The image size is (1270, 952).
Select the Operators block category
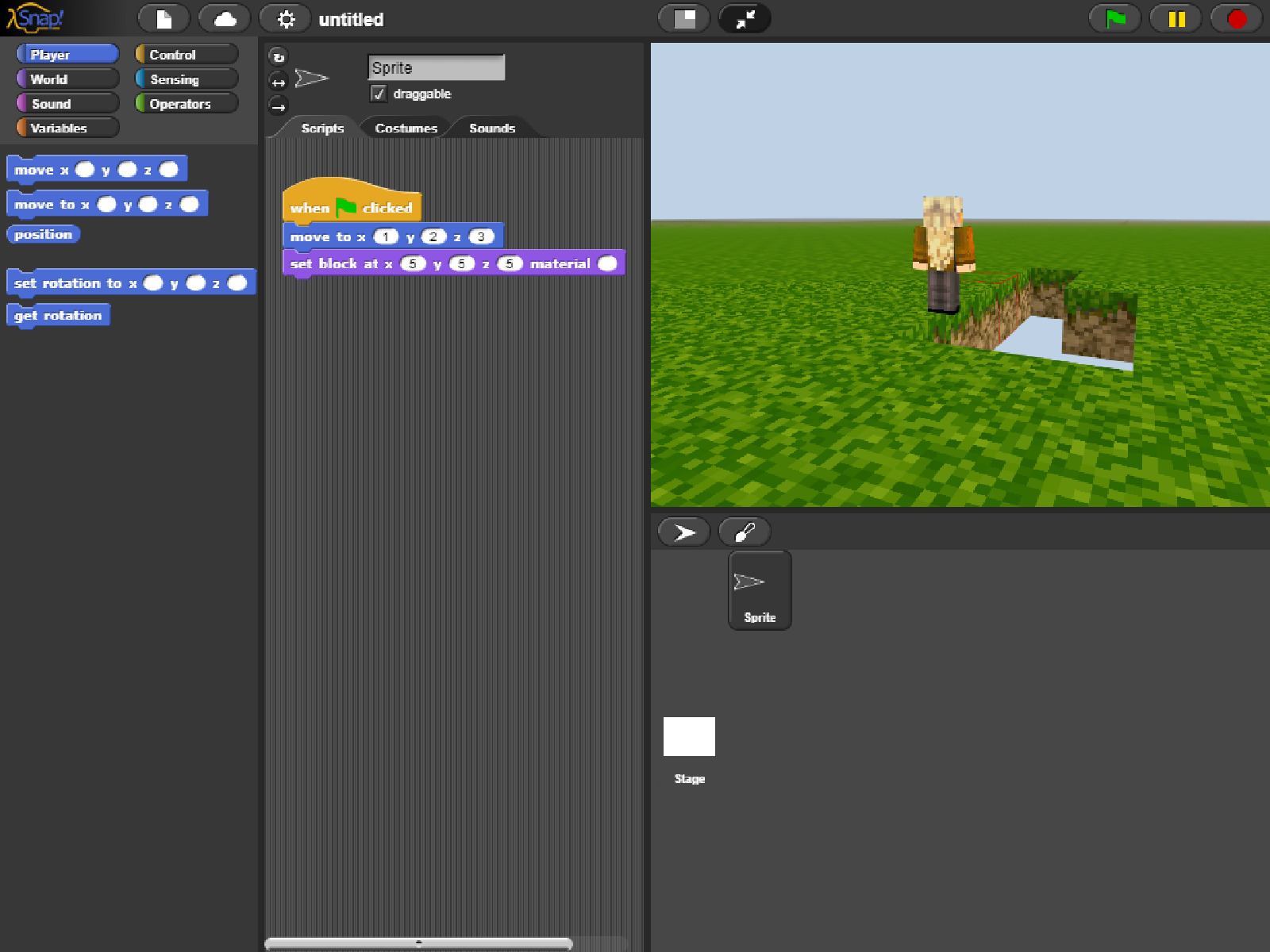coord(187,103)
